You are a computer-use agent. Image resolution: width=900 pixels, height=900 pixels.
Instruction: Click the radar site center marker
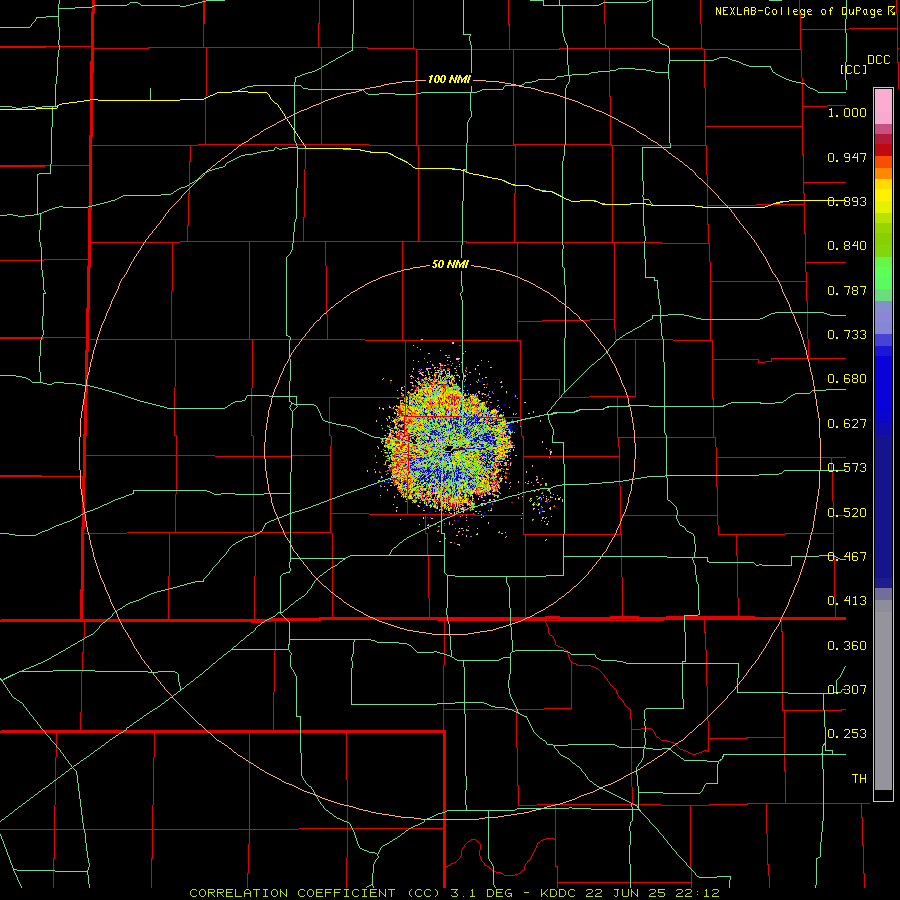[x=450, y=449]
